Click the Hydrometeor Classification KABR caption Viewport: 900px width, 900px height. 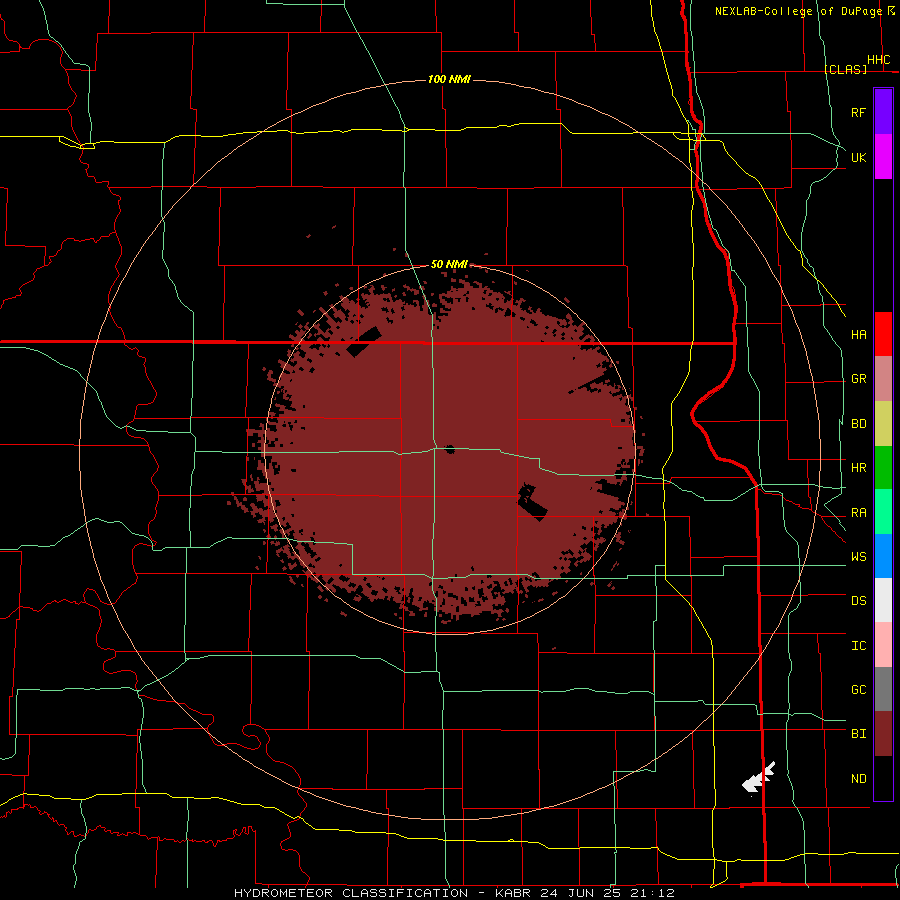pos(455,893)
